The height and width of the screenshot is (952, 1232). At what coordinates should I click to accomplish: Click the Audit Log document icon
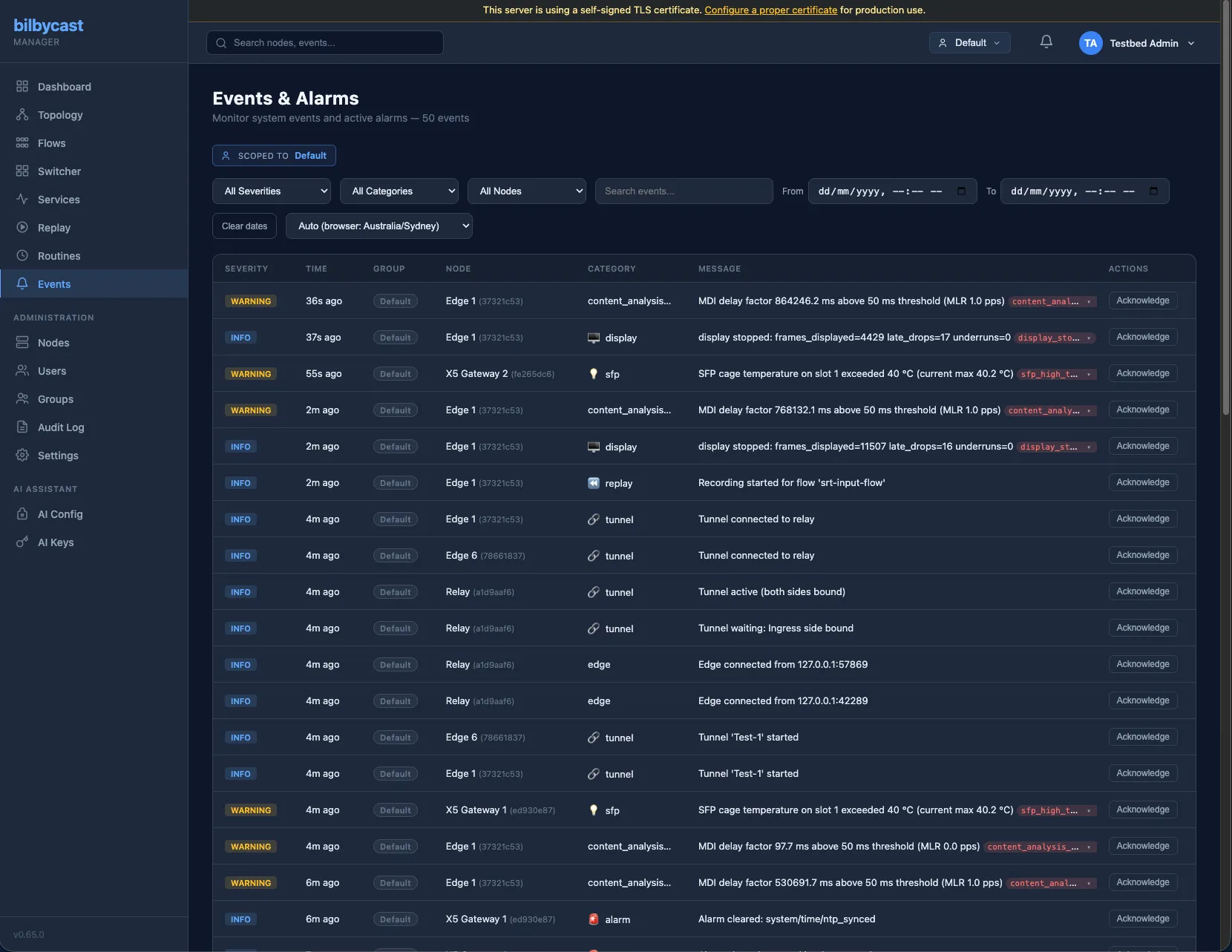coord(22,427)
